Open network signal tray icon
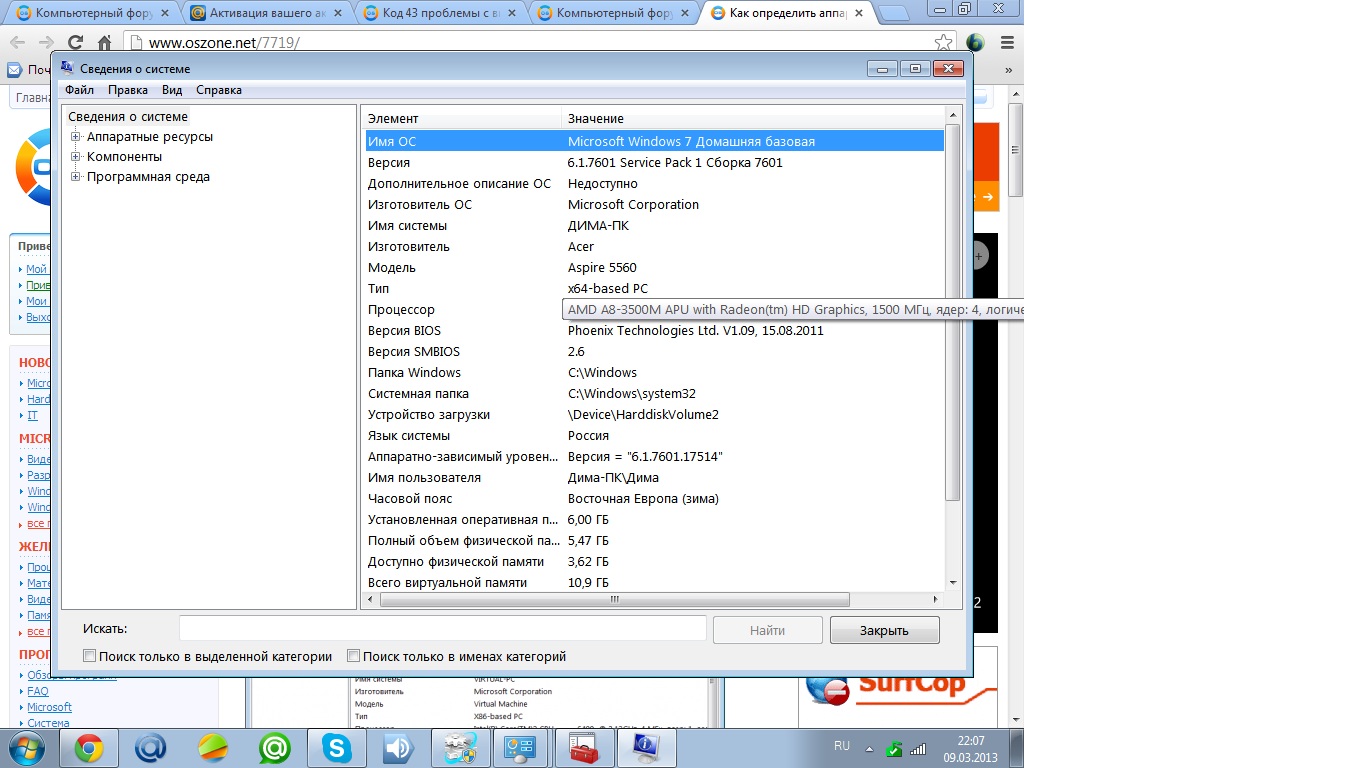This screenshot has height=768, width=1360. (x=918, y=748)
